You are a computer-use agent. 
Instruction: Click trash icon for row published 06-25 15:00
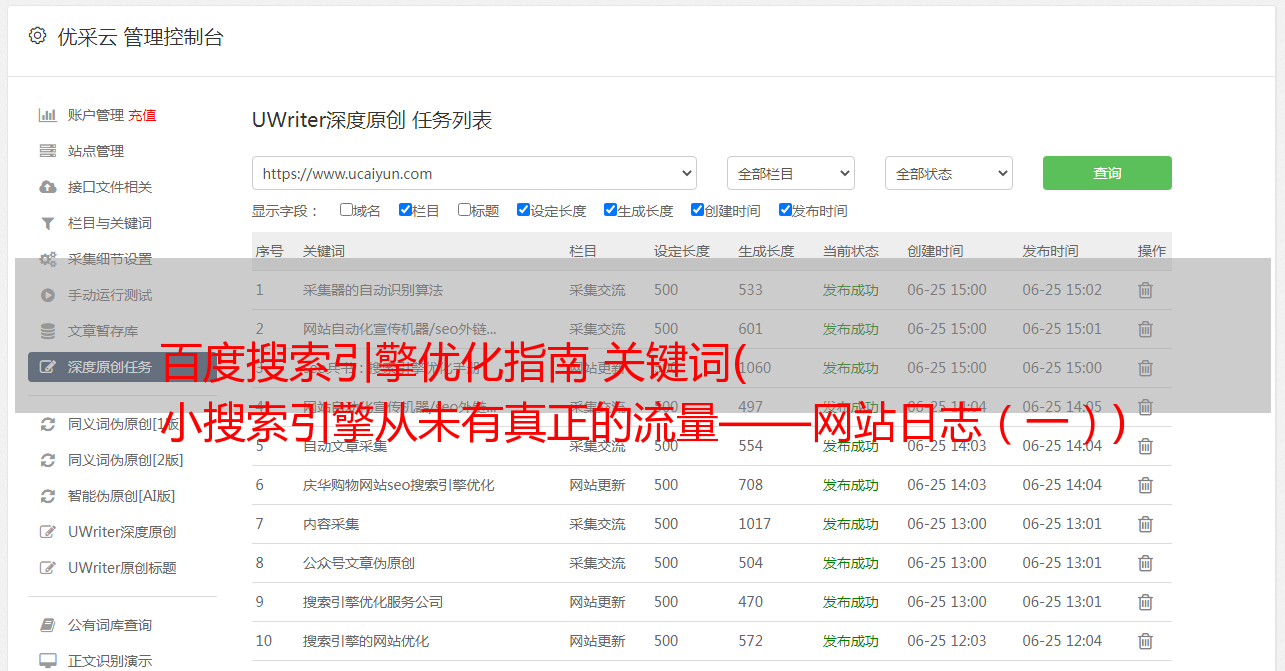1146,368
